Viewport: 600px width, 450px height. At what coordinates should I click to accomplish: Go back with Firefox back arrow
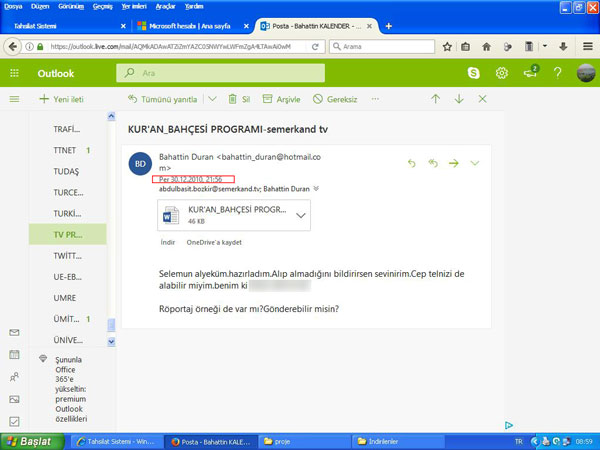[13, 47]
